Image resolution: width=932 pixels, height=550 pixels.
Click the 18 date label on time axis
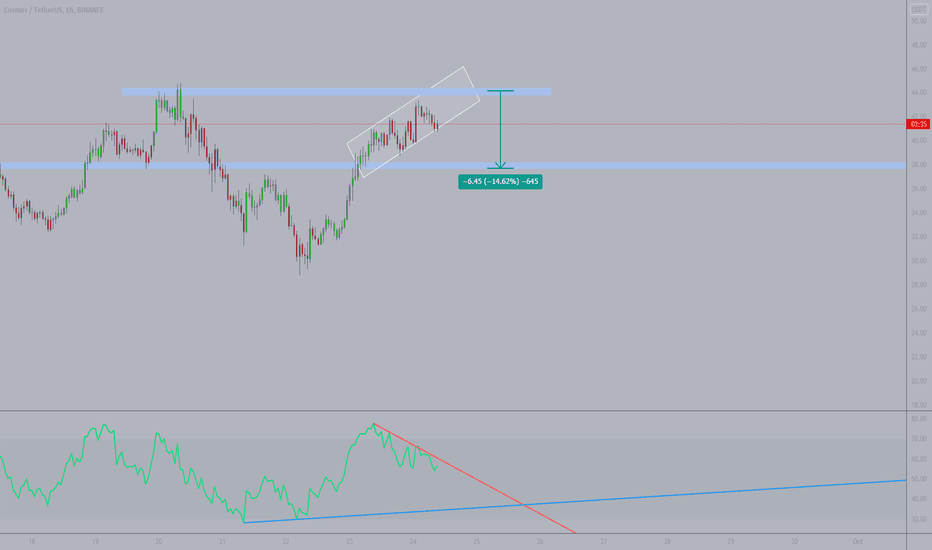pyautogui.click(x=32, y=542)
